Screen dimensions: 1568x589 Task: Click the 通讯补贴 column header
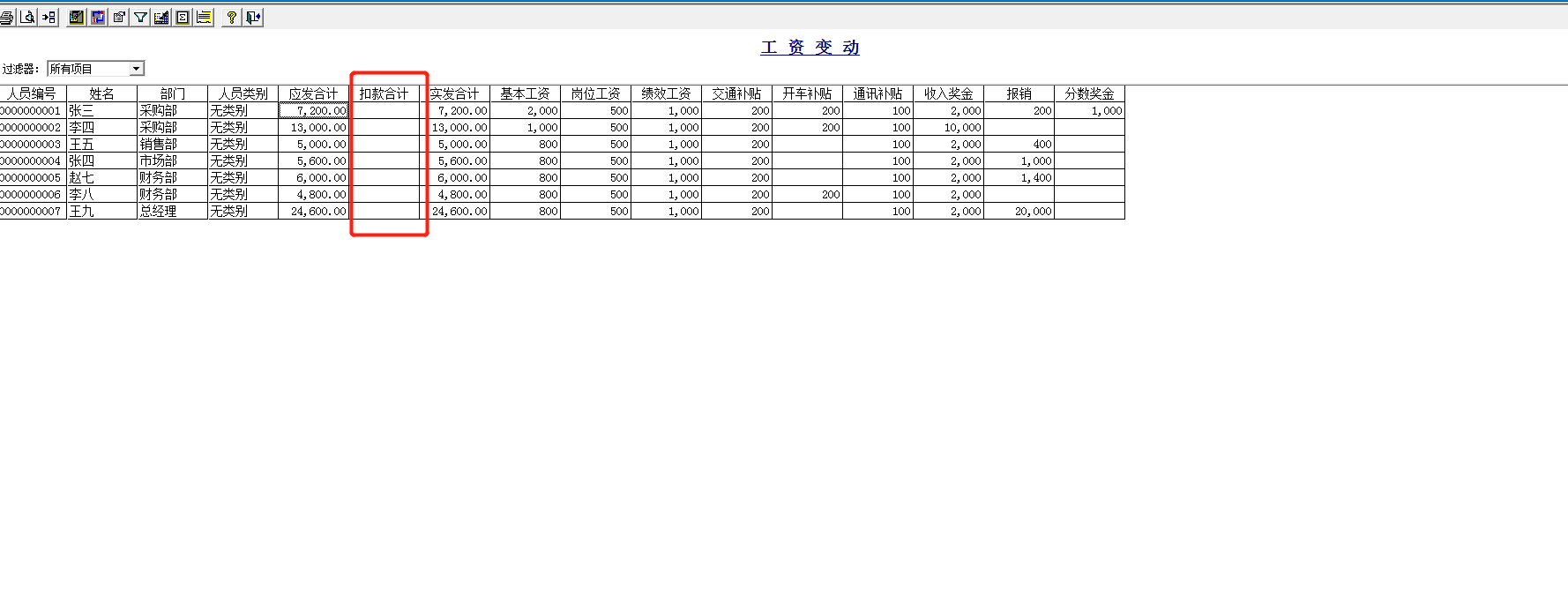click(877, 93)
